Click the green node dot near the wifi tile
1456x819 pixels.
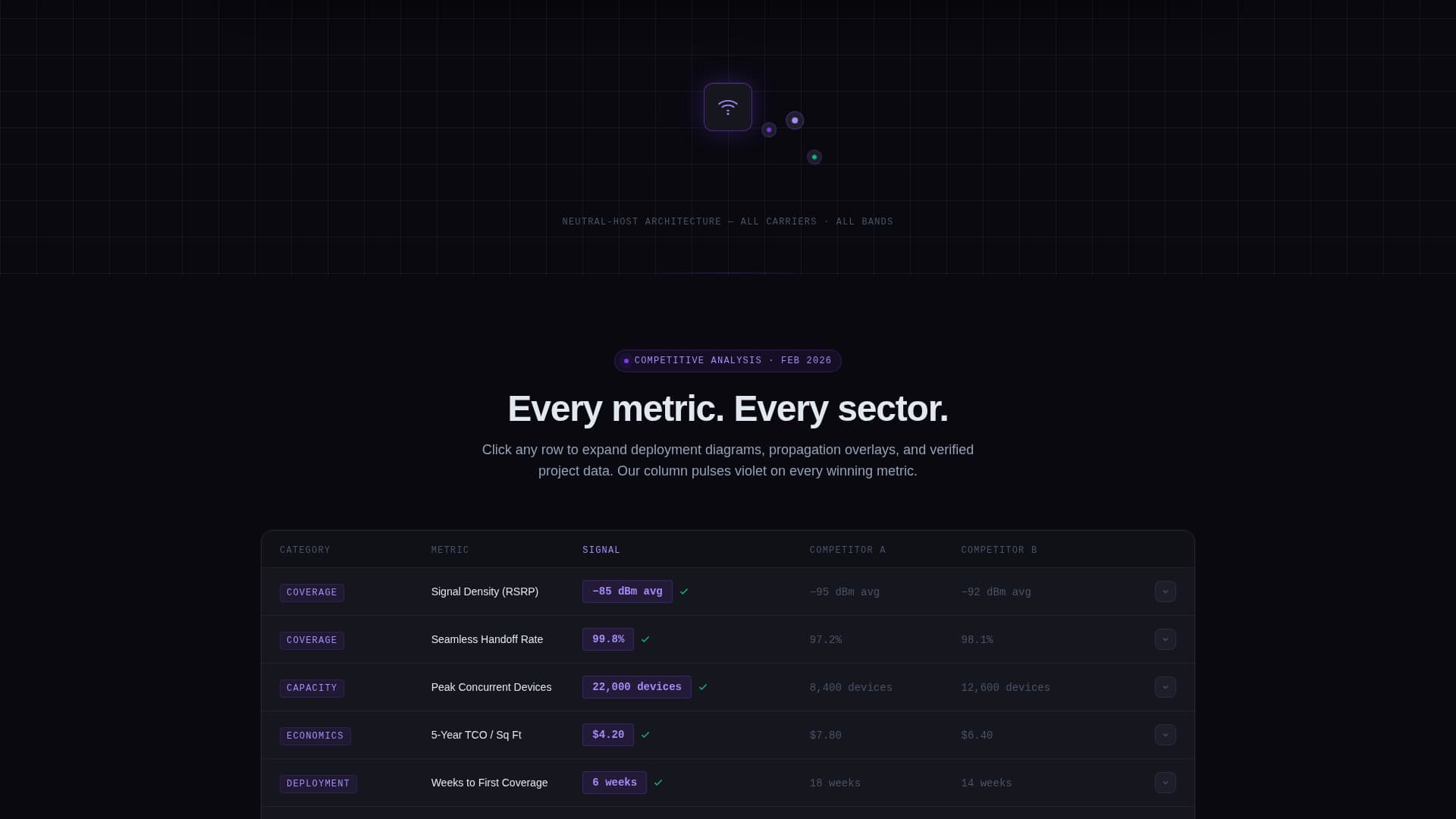click(x=814, y=157)
